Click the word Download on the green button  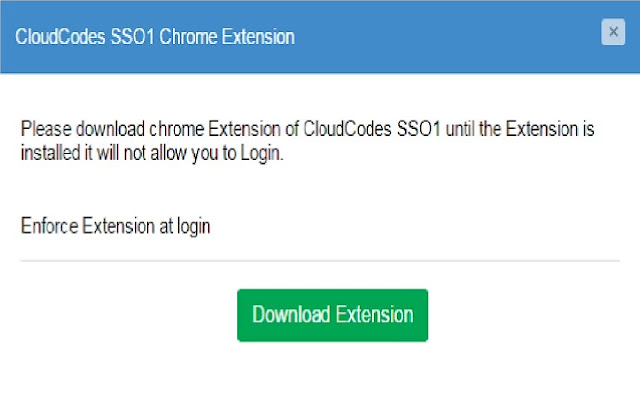(x=290, y=315)
